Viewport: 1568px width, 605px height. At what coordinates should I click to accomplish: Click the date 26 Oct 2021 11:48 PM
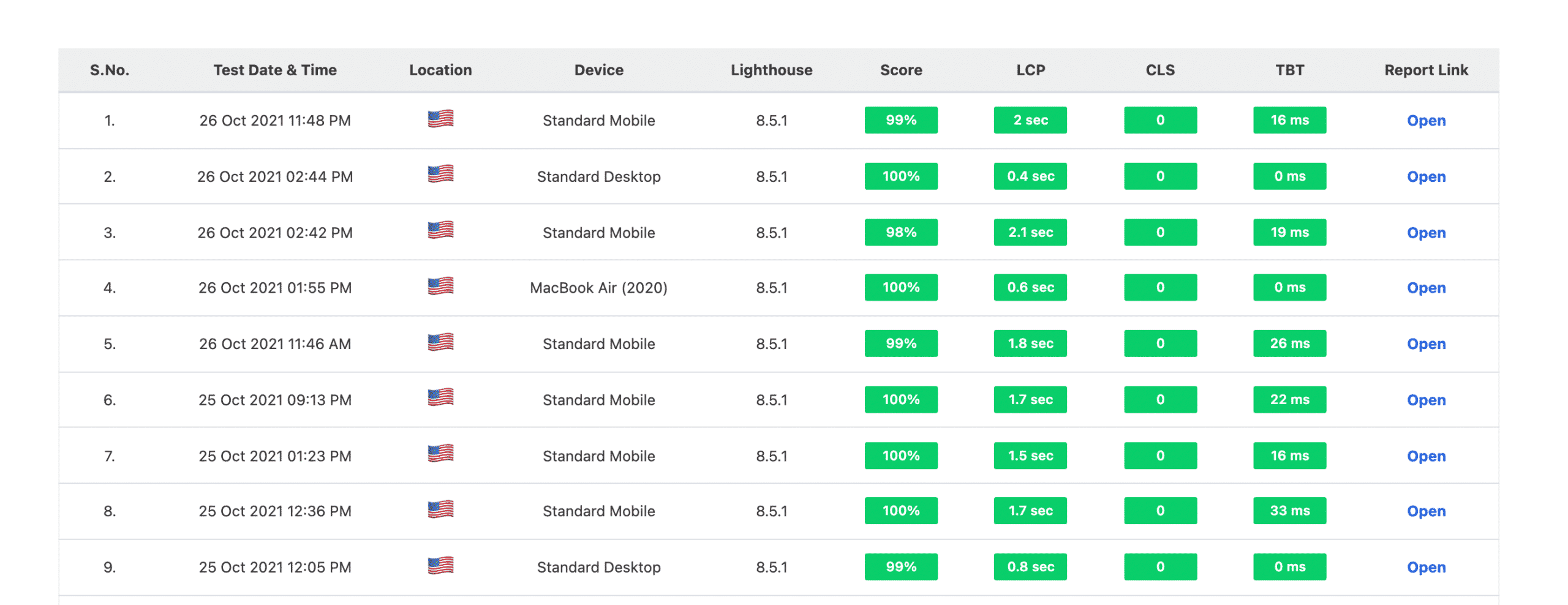click(275, 121)
